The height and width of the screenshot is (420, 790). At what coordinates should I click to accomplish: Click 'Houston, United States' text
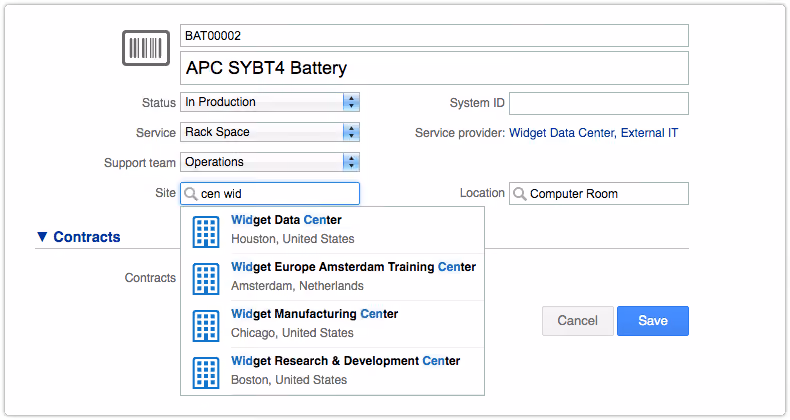click(293, 239)
